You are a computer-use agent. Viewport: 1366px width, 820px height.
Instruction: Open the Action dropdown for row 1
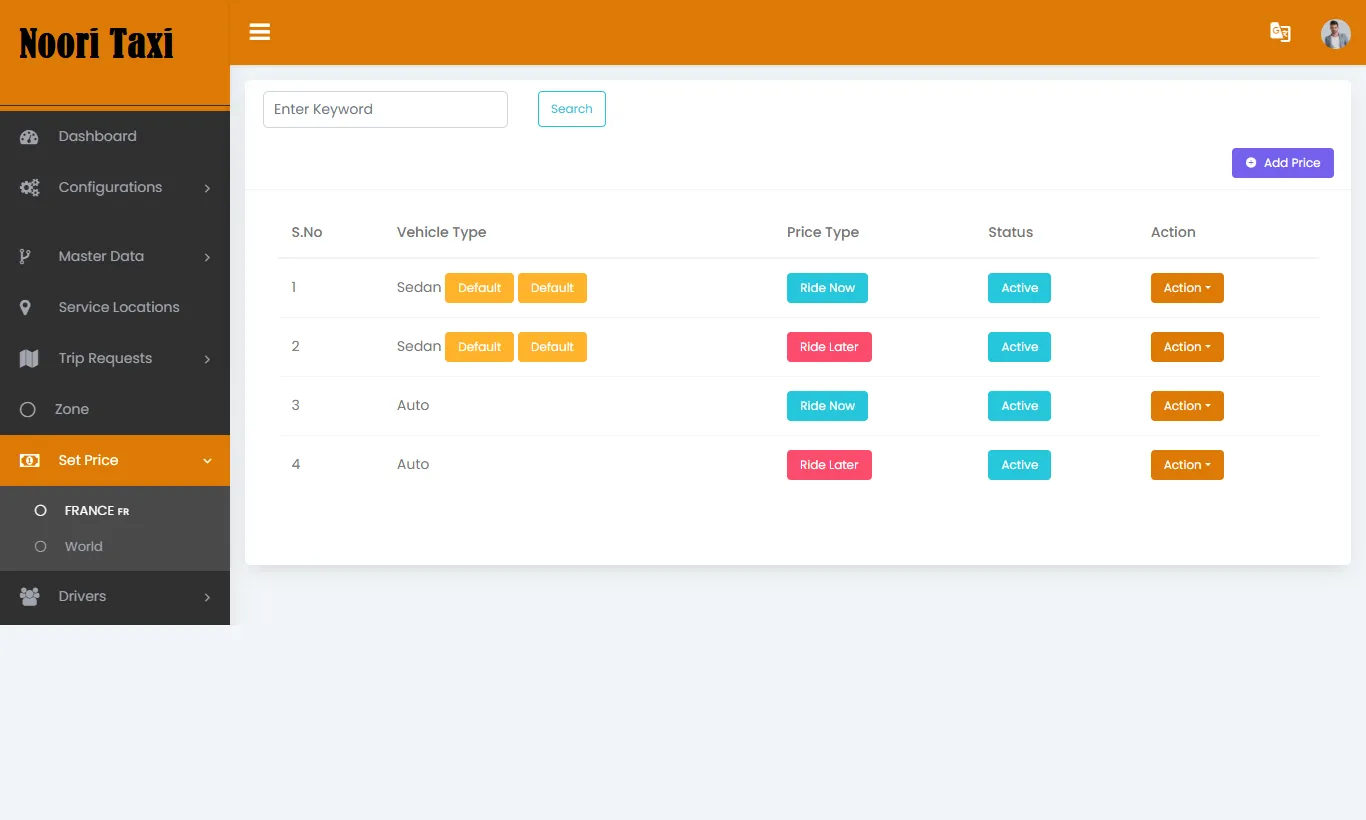click(x=1186, y=287)
